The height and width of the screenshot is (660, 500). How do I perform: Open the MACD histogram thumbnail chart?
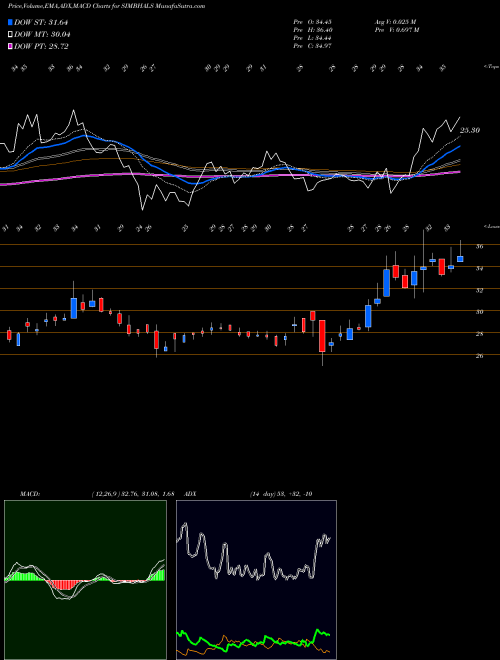[85, 580]
